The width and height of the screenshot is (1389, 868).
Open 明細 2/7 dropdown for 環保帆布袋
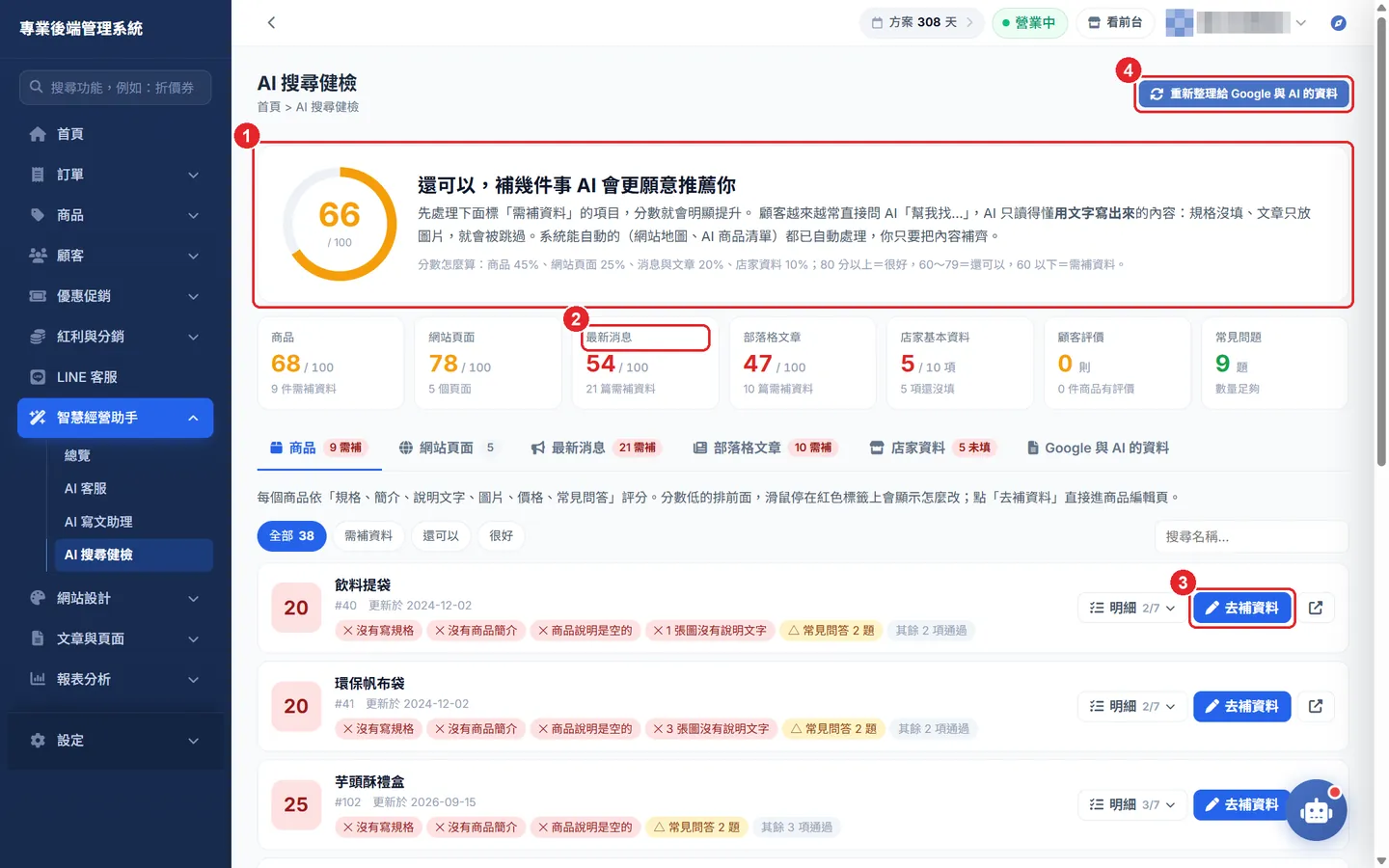(x=1131, y=706)
